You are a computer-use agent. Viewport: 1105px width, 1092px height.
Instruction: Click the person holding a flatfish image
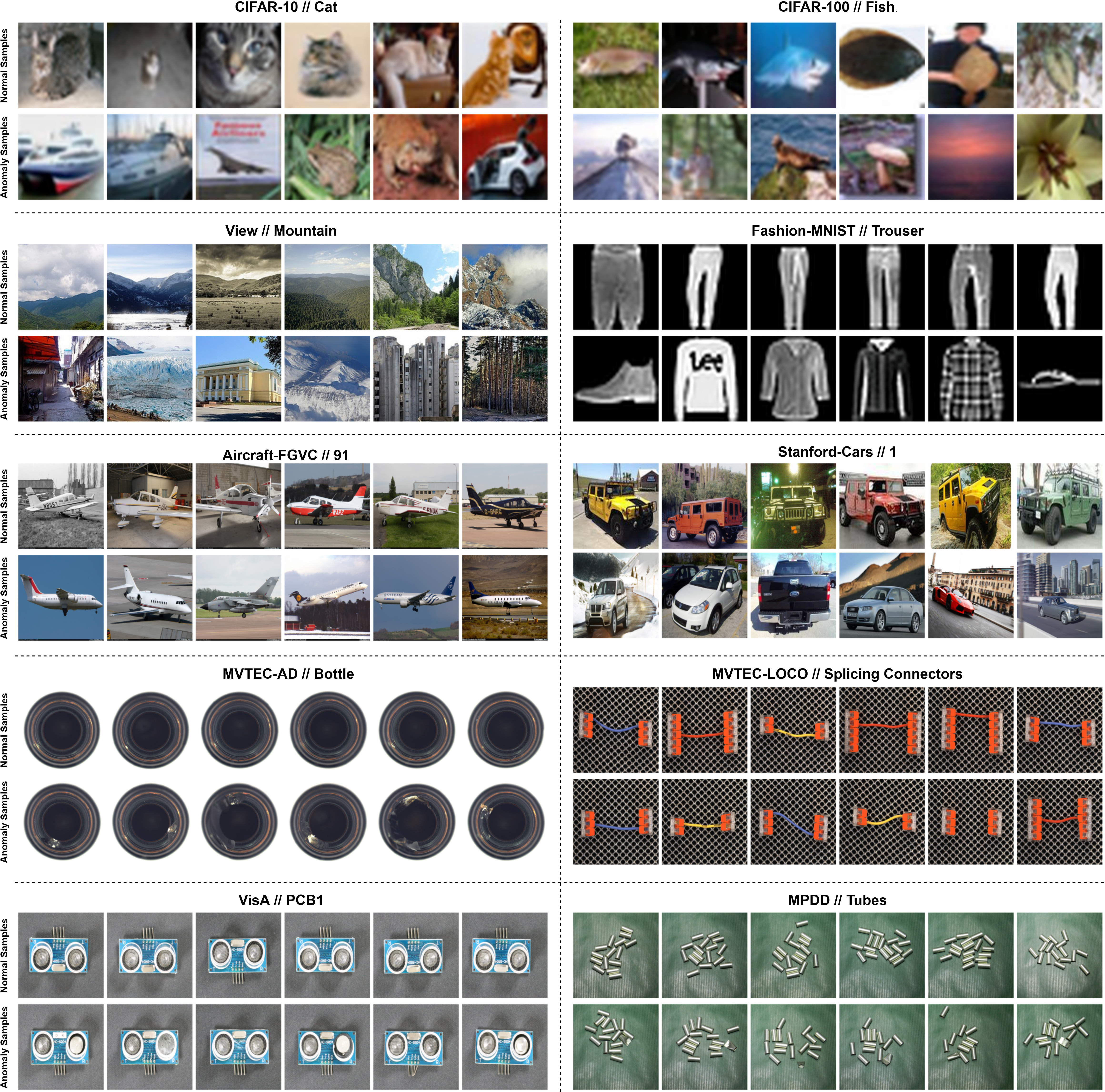(x=971, y=65)
